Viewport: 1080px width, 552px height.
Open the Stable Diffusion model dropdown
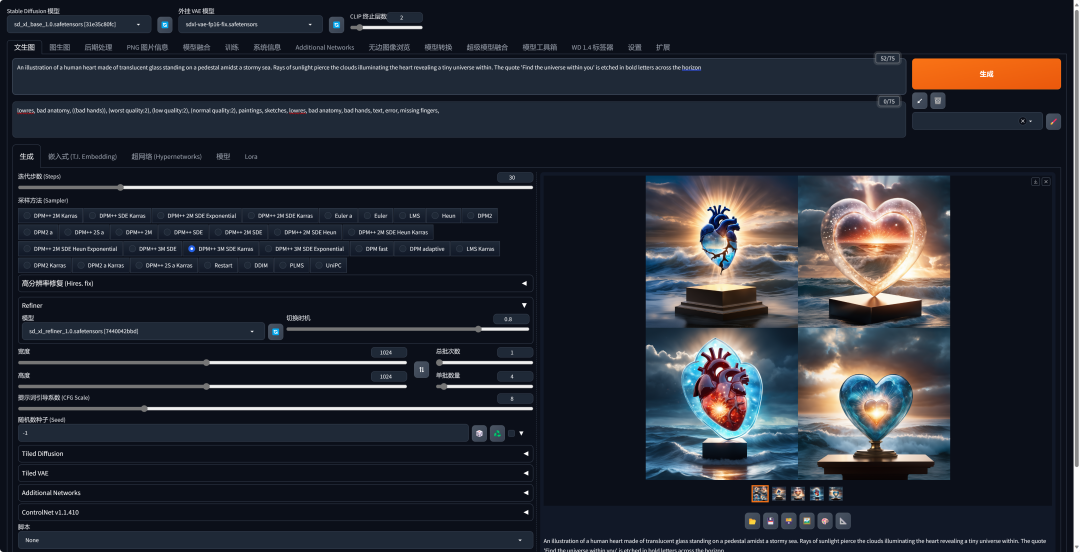78,24
